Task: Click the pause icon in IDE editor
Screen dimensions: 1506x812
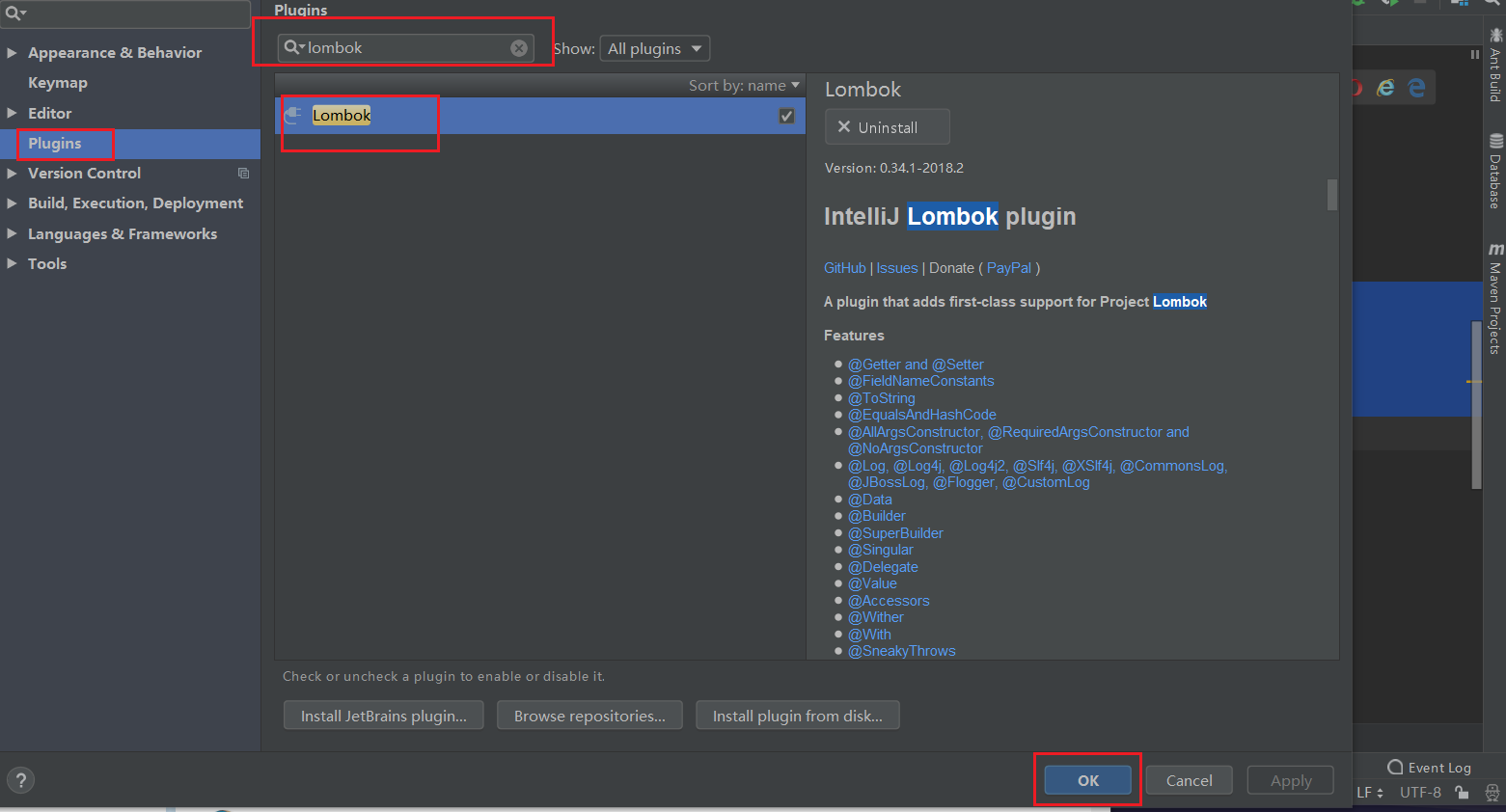Action: click(1474, 55)
